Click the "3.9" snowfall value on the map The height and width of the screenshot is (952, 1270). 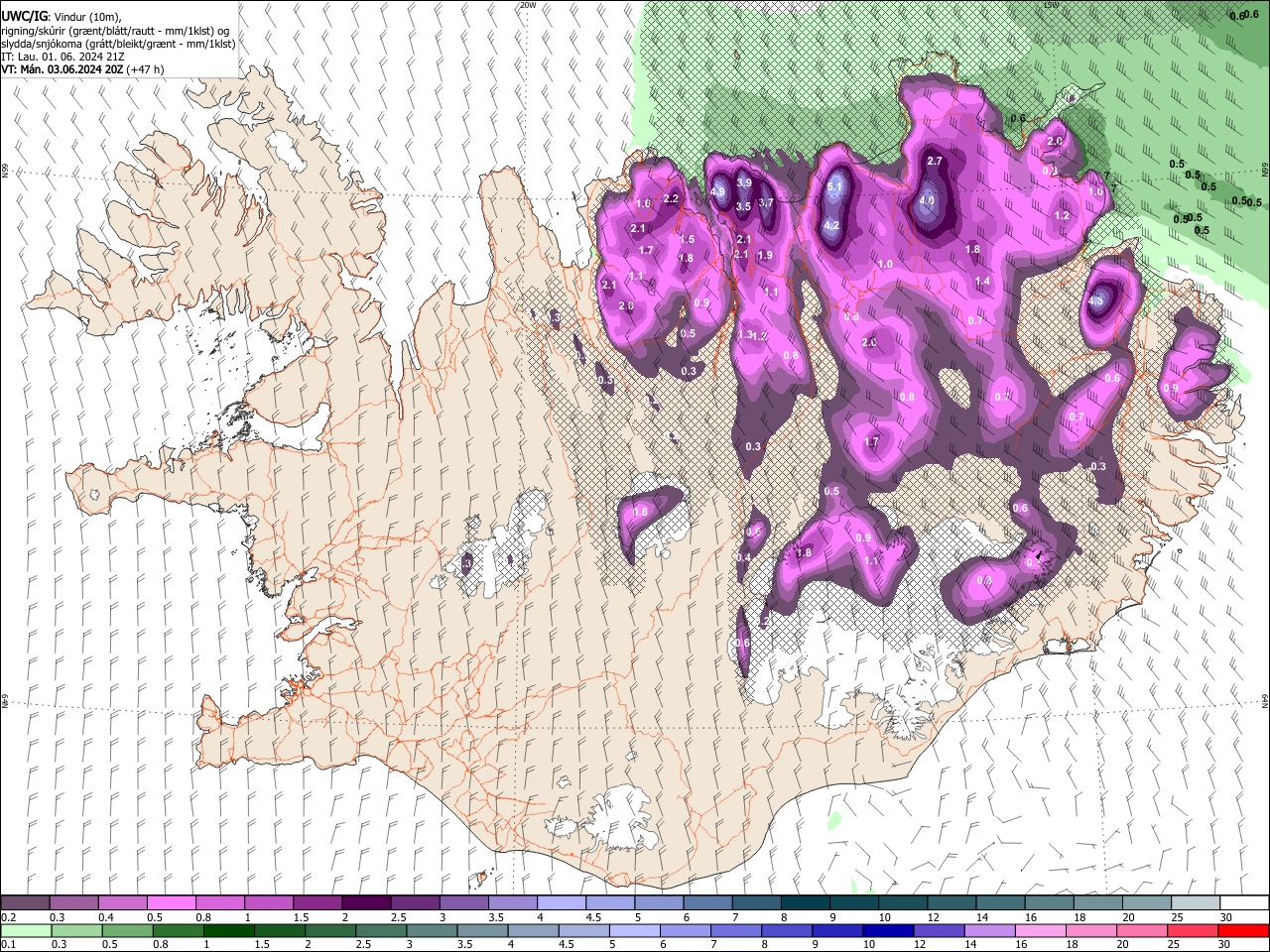point(744,183)
